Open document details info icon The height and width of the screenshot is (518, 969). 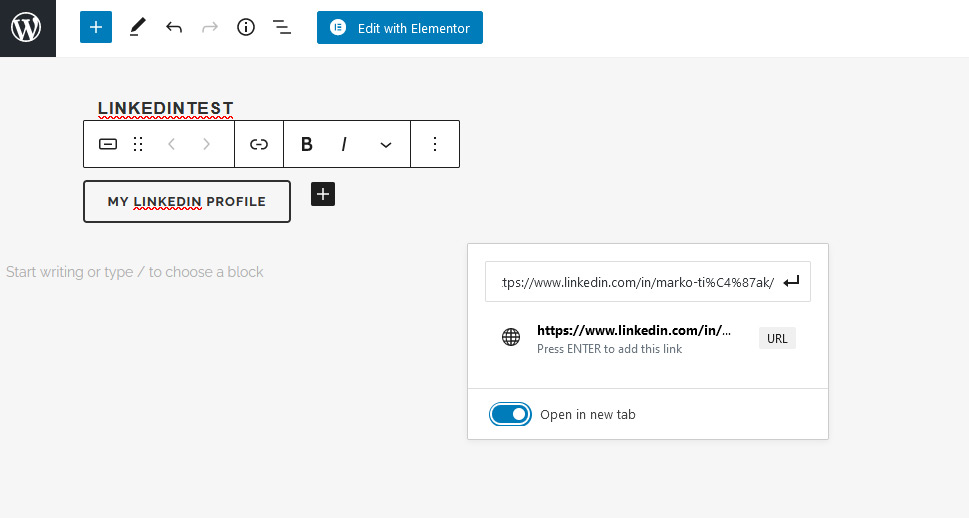(x=246, y=27)
